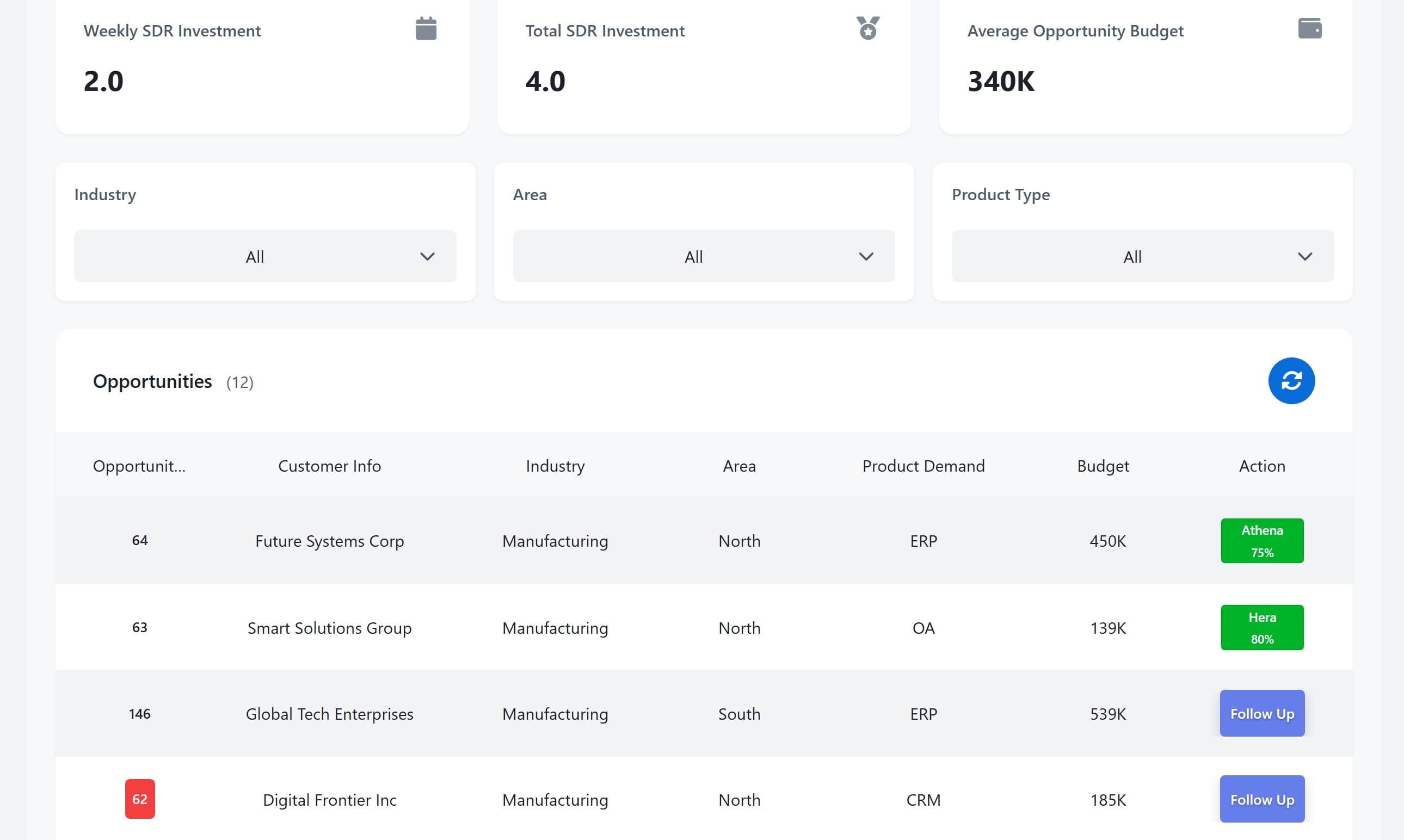
Task: Follow up on Global Tech Enterprises
Action: click(1261, 713)
